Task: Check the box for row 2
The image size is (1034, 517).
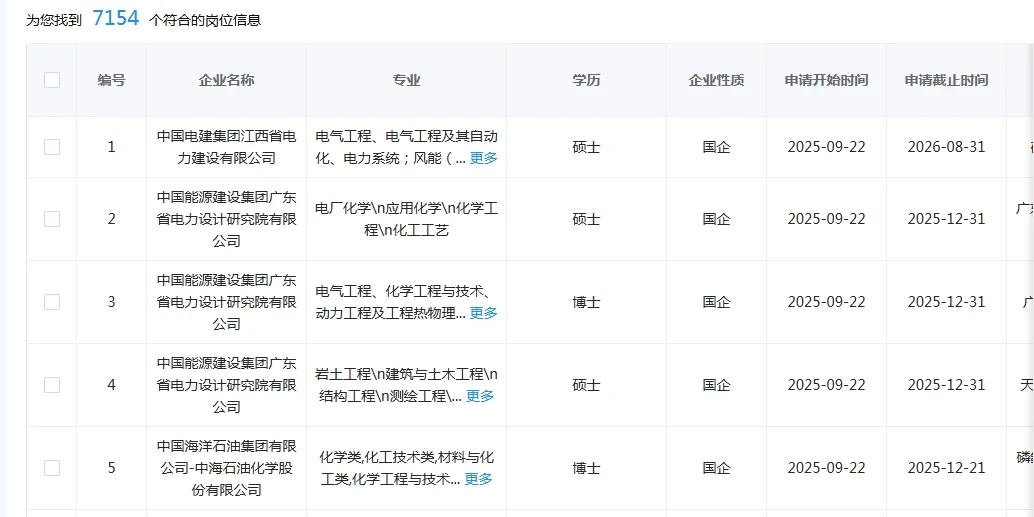Action: click(52, 219)
